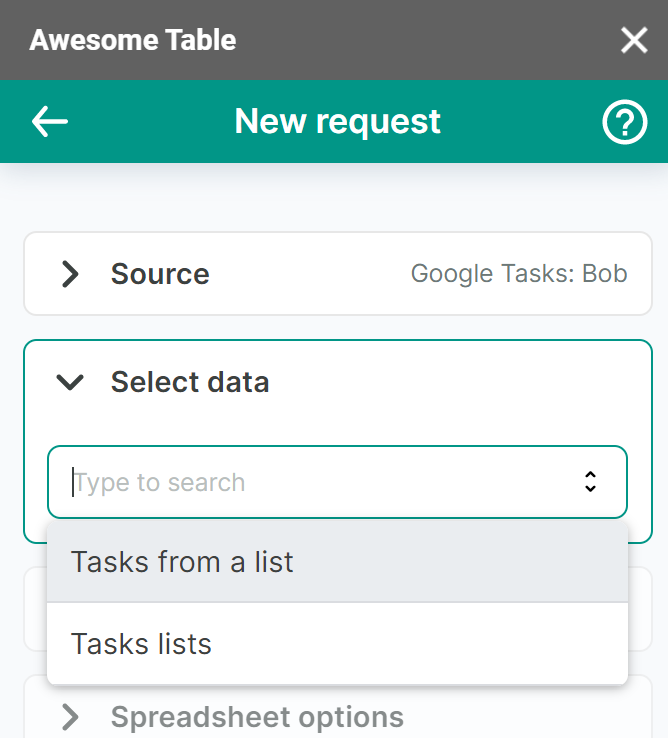668x738 pixels.
Task: Click the blinking text cursor in search box
Action: tap(73, 482)
